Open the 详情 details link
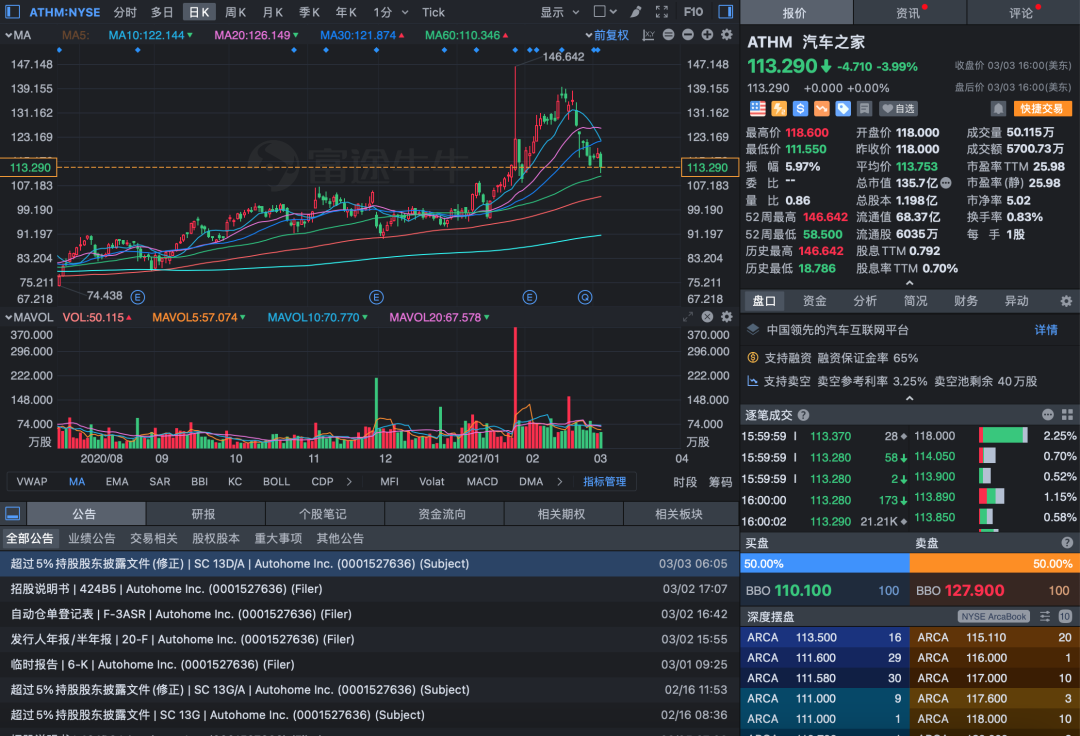The width and height of the screenshot is (1080, 736). point(1046,330)
